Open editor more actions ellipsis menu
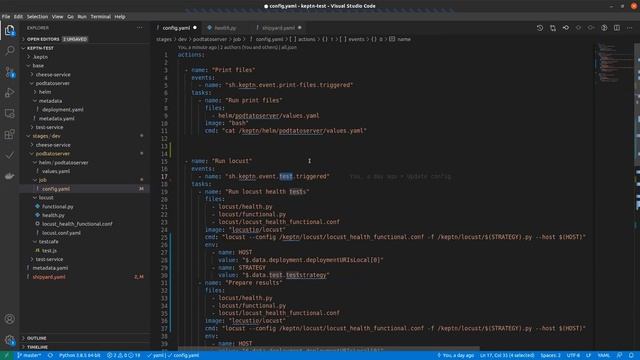640x360 pixels. coord(630,28)
